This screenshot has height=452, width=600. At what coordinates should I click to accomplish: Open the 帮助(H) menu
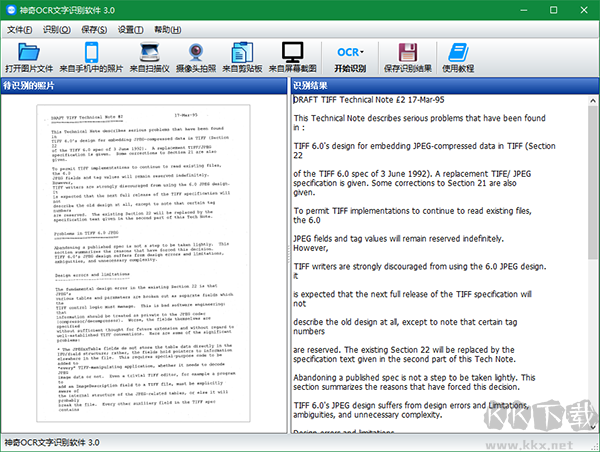[168, 29]
